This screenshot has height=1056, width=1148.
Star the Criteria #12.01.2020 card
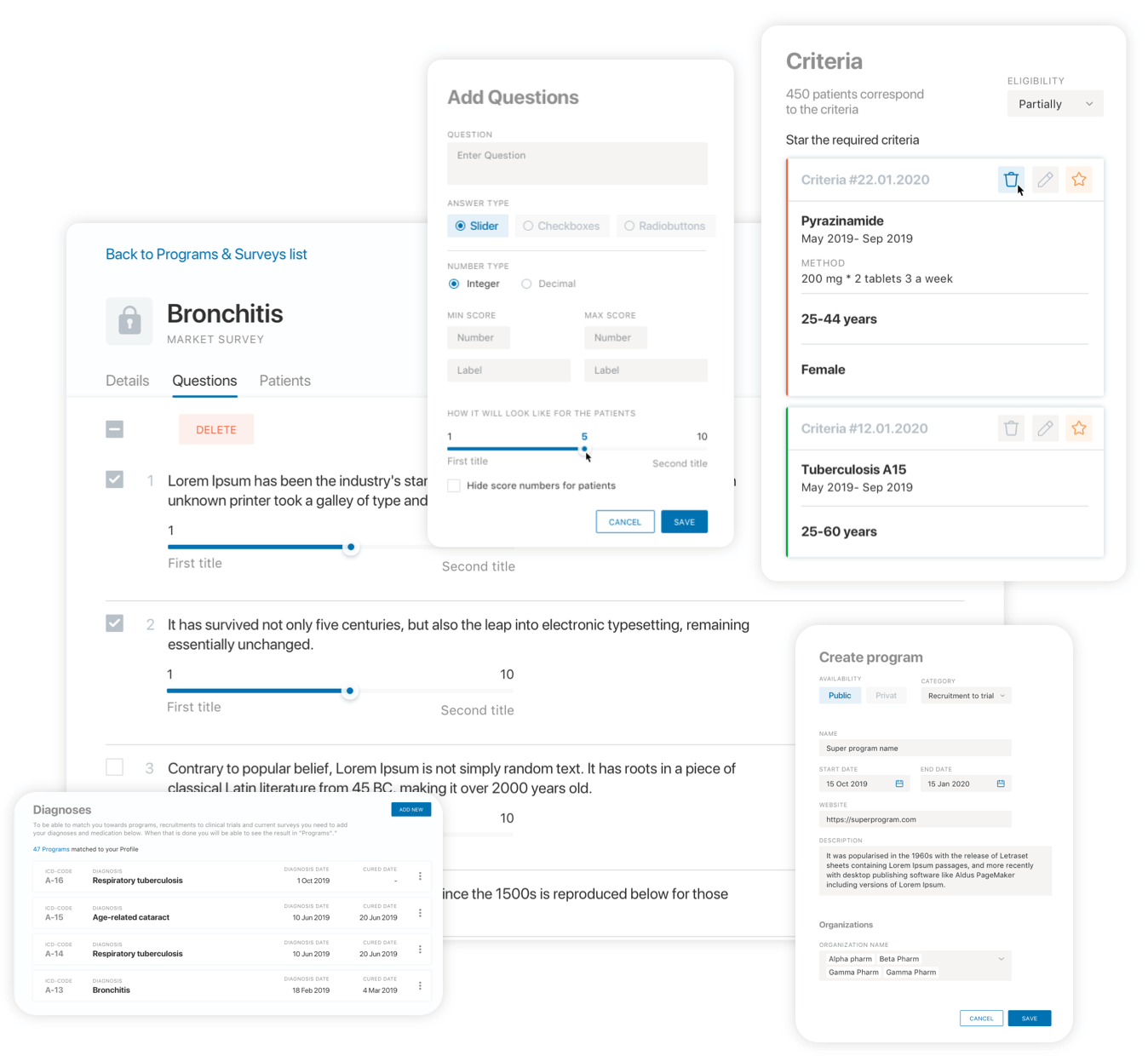coord(1079,428)
